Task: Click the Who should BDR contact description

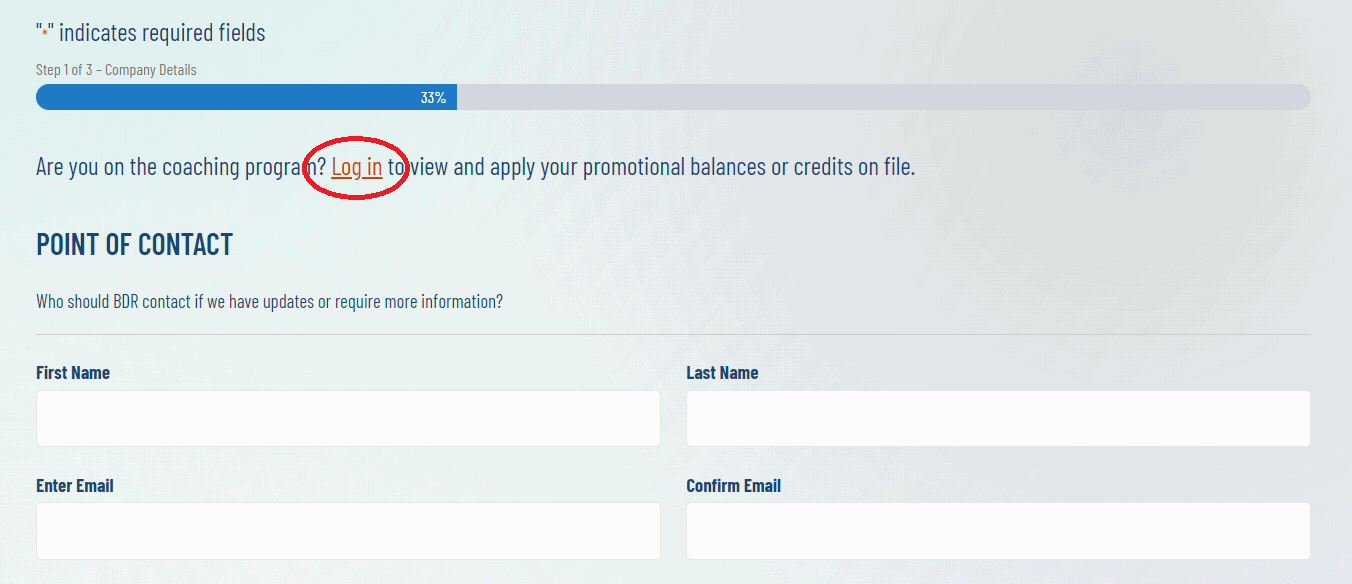Action: (269, 301)
